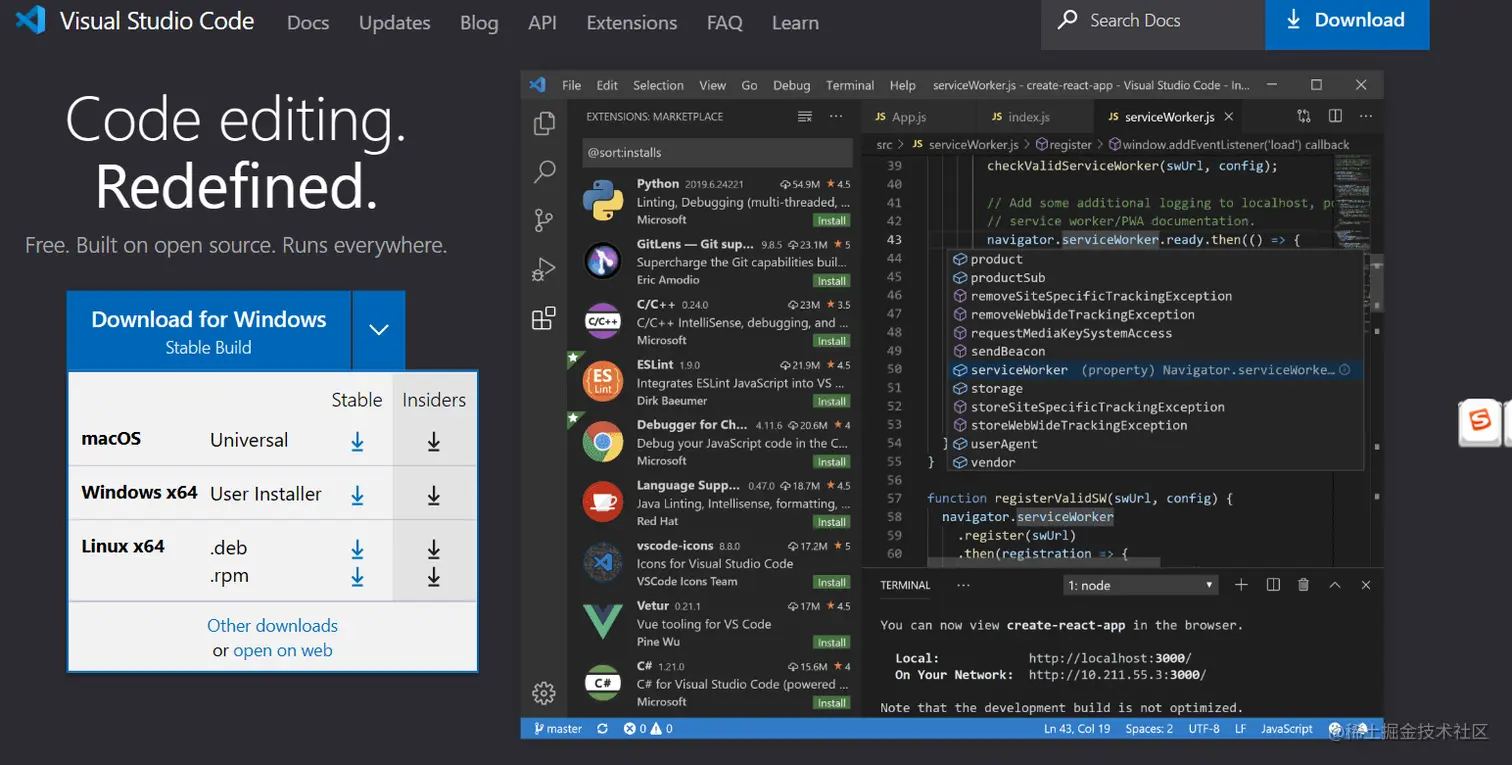Open editor more actions ellipsis
The height and width of the screenshot is (765, 1512).
coord(1366,116)
